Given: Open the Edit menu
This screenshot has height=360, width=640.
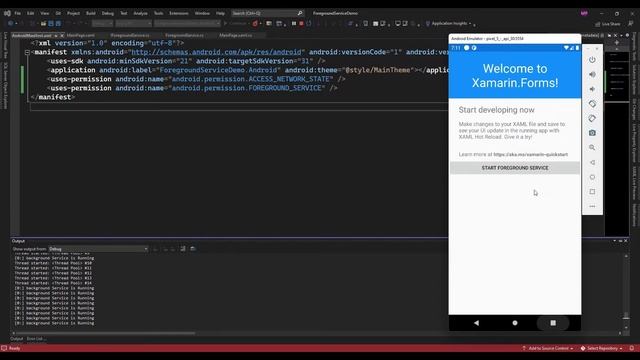Looking at the screenshot, I should (31, 13).
